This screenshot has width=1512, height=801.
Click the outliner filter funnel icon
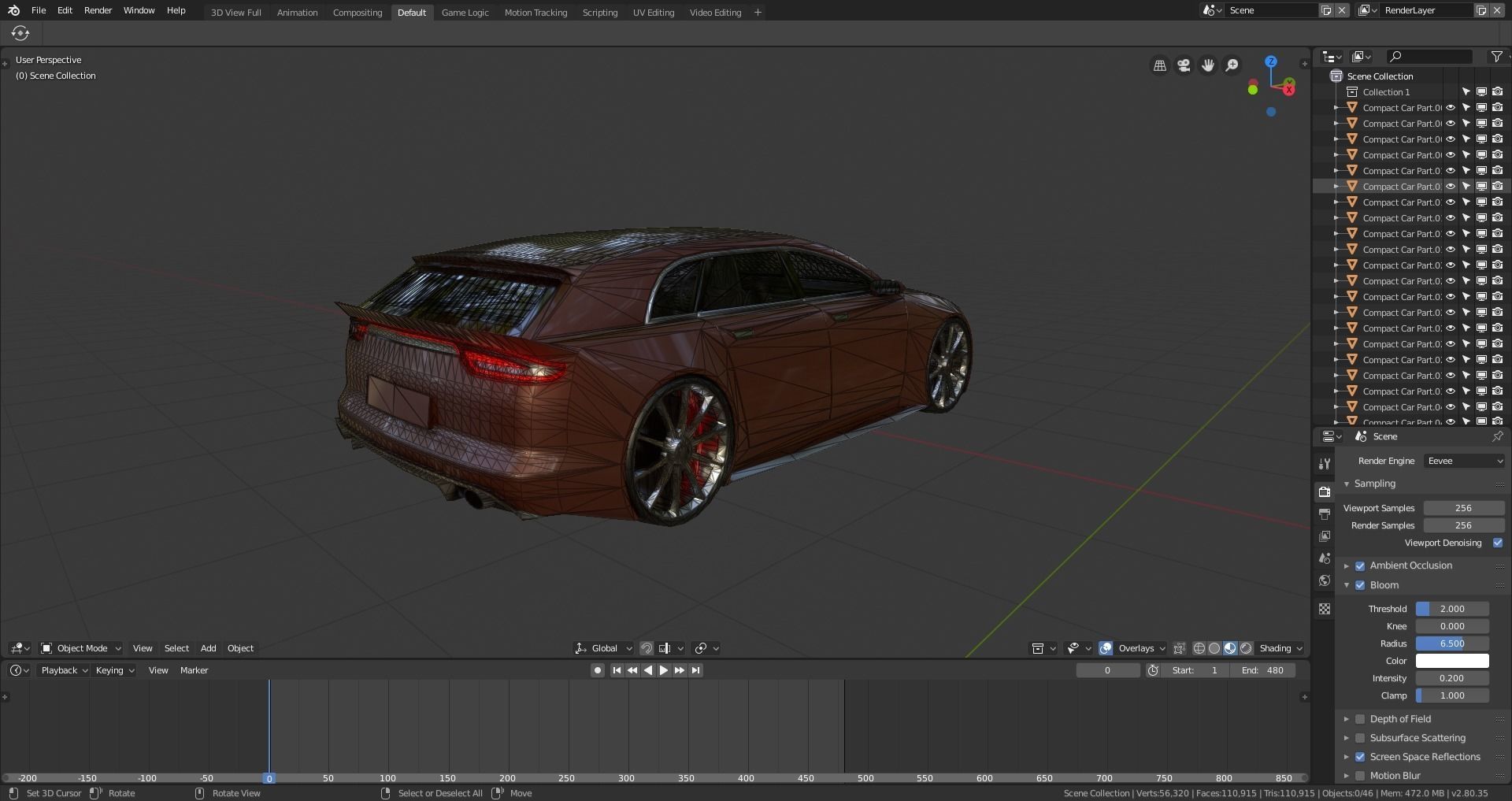pyautogui.click(x=1496, y=57)
